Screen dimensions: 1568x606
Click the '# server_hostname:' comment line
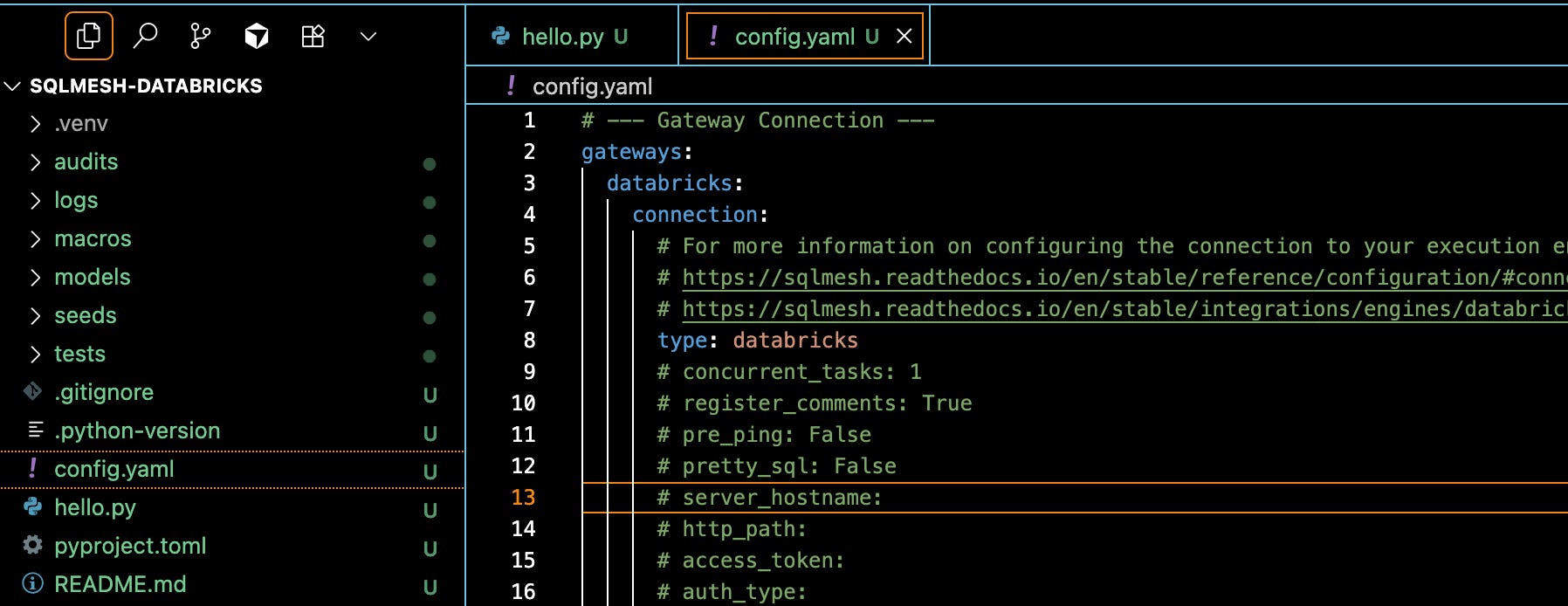pos(770,498)
